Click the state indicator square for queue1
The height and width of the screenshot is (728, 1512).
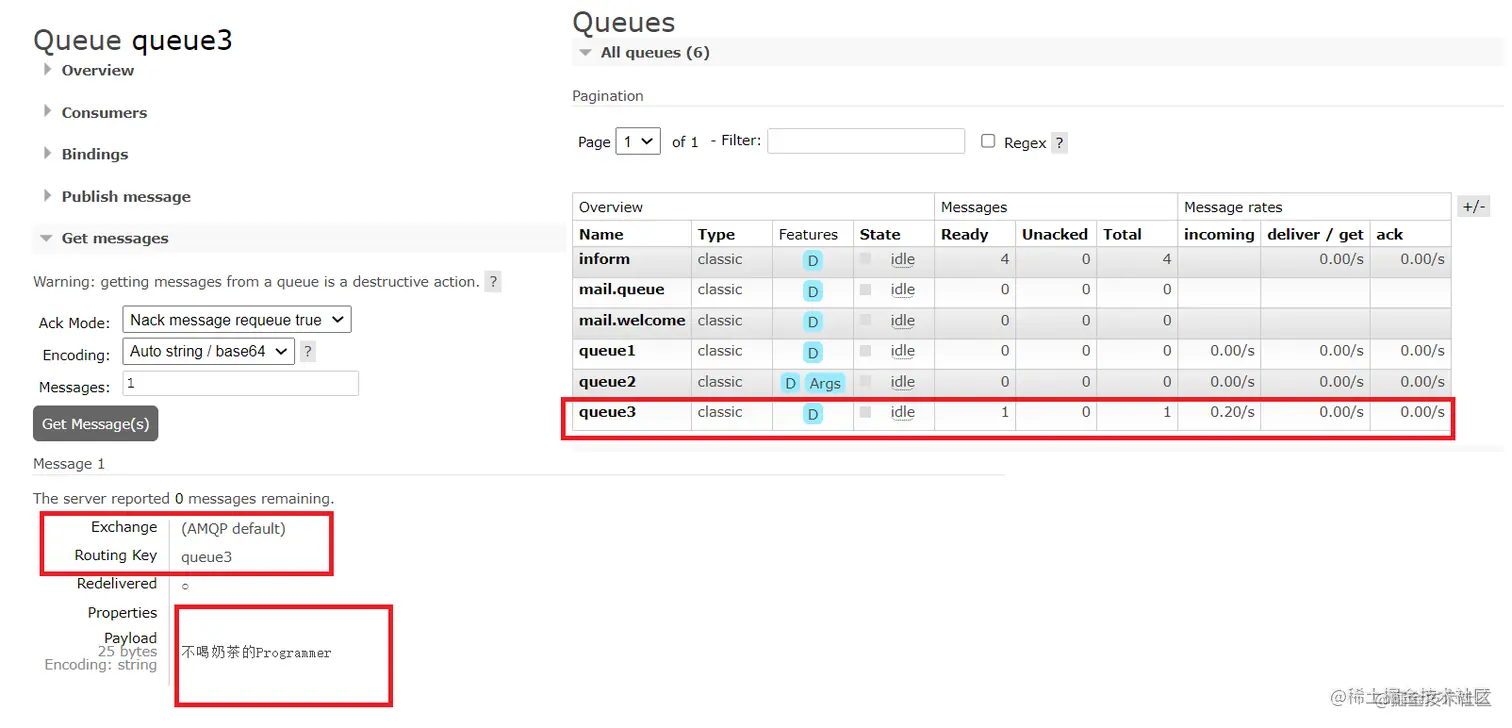pyautogui.click(x=866, y=350)
